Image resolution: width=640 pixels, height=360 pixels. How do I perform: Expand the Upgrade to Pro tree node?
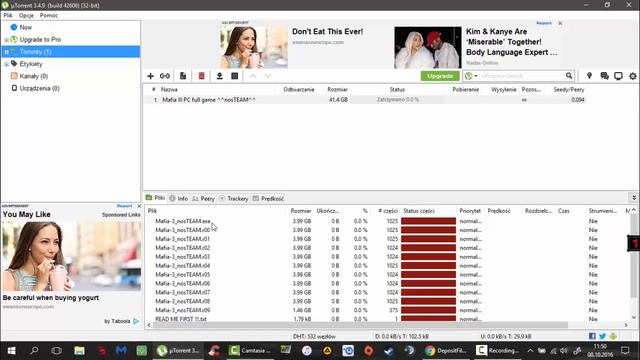7,40
